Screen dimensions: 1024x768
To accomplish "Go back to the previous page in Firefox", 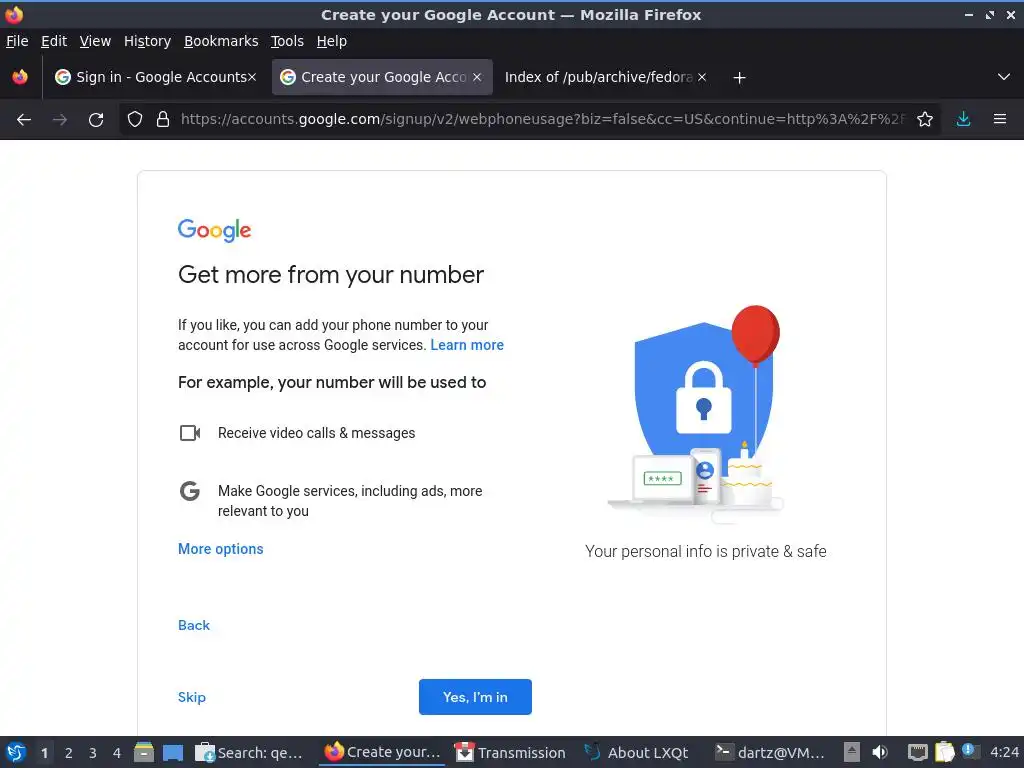I will pos(24,120).
